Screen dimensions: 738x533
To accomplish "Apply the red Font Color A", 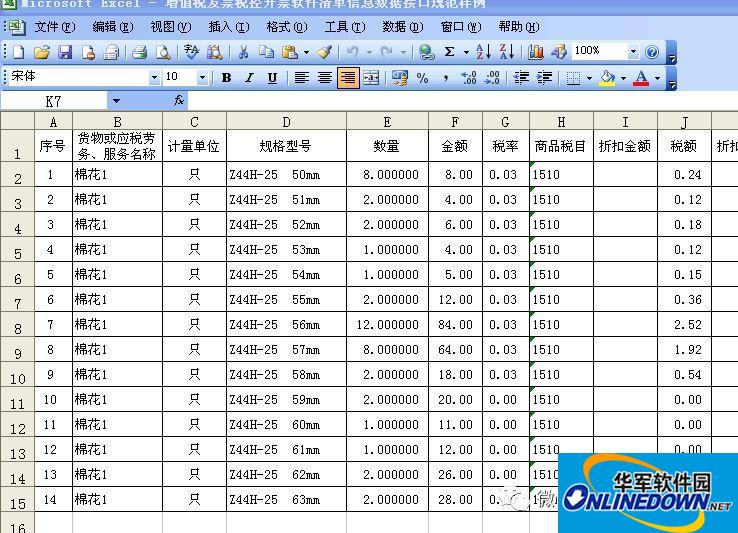I will pos(641,78).
